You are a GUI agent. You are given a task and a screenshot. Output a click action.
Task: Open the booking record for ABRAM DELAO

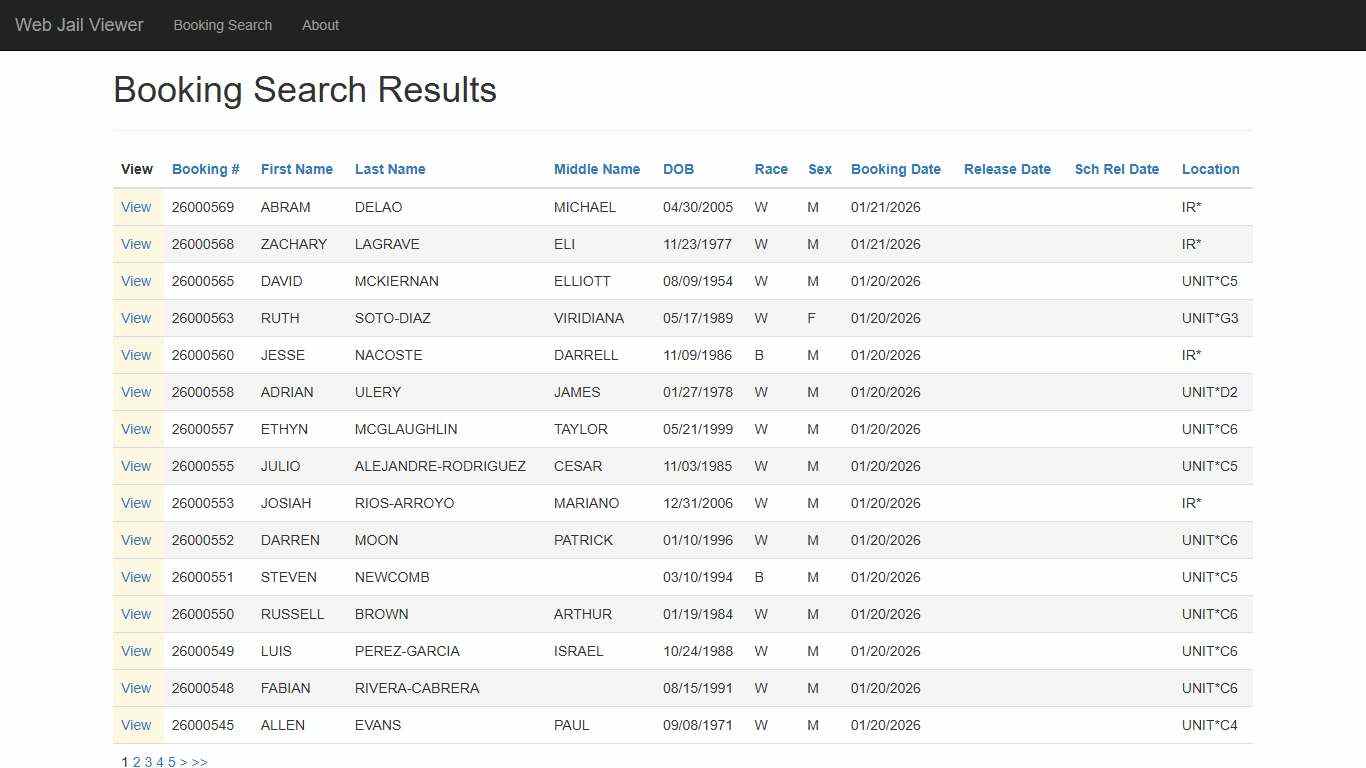(136, 207)
